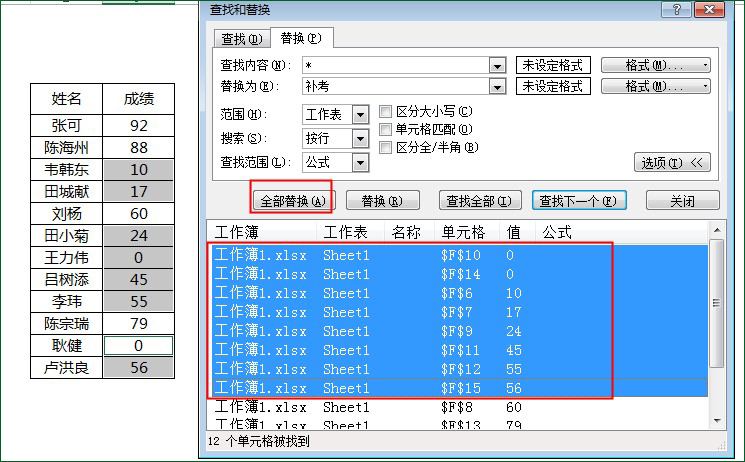Viewport: 745px width, 462px height.
Task: Expand the 查找范围 dropdown showing 公式
Action: [360, 163]
